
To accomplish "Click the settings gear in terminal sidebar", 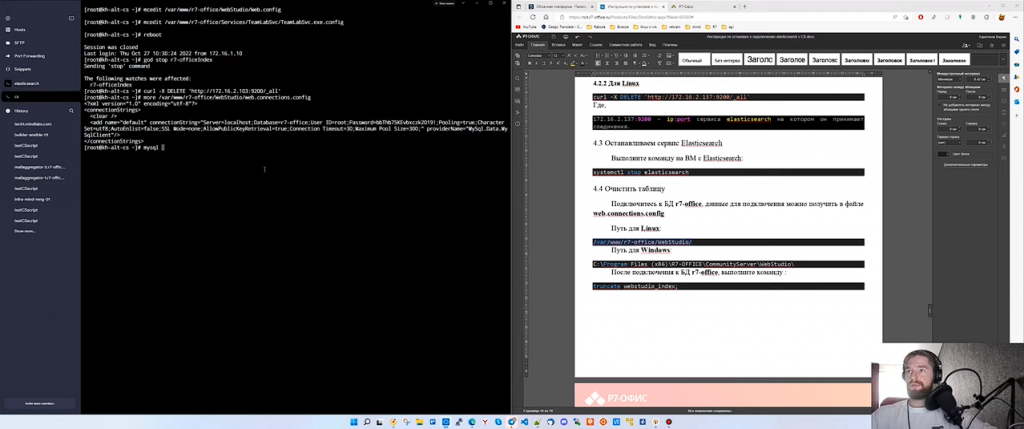I will click(8, 18).
